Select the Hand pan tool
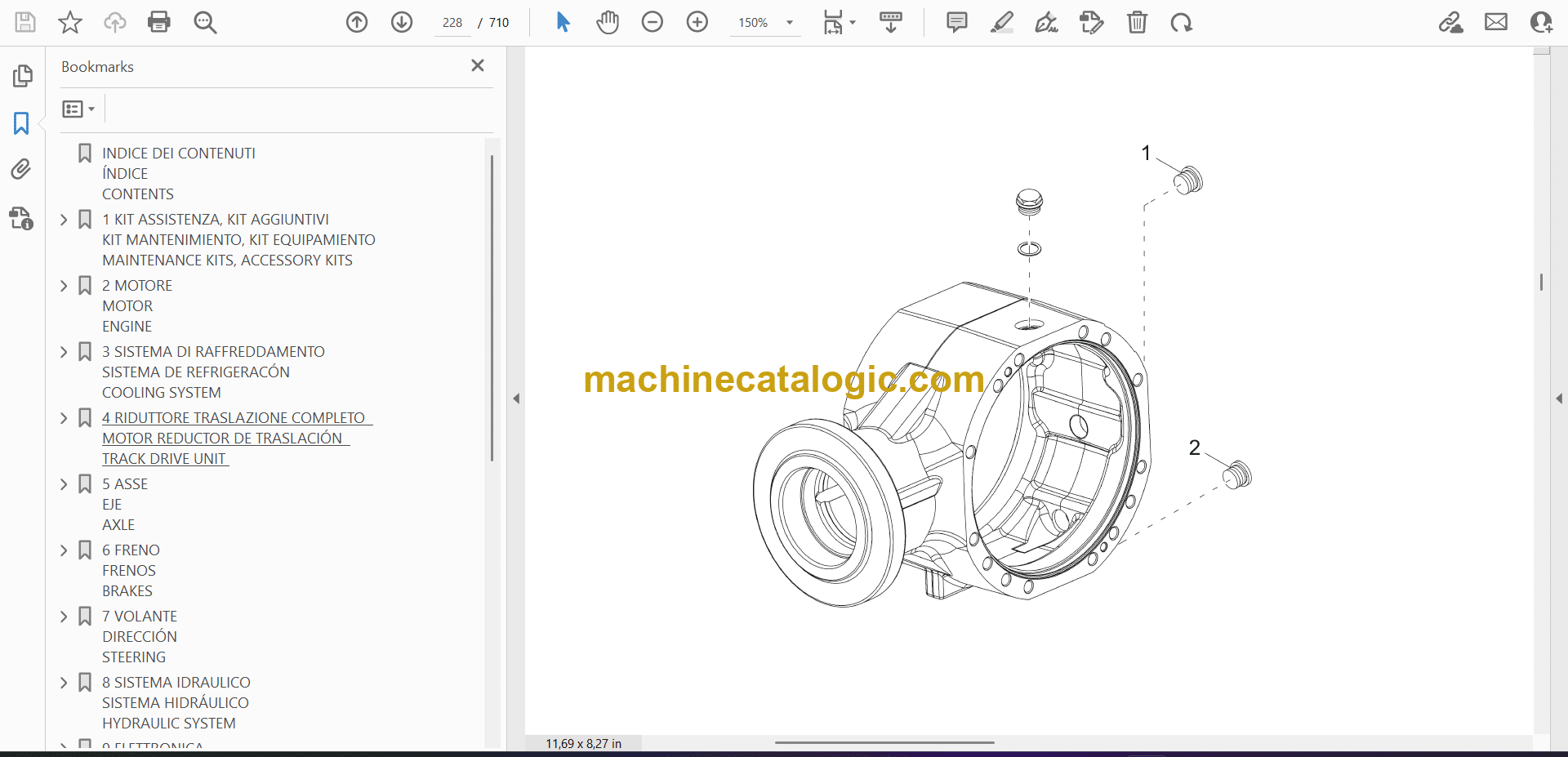 click(x=608, y=22)
